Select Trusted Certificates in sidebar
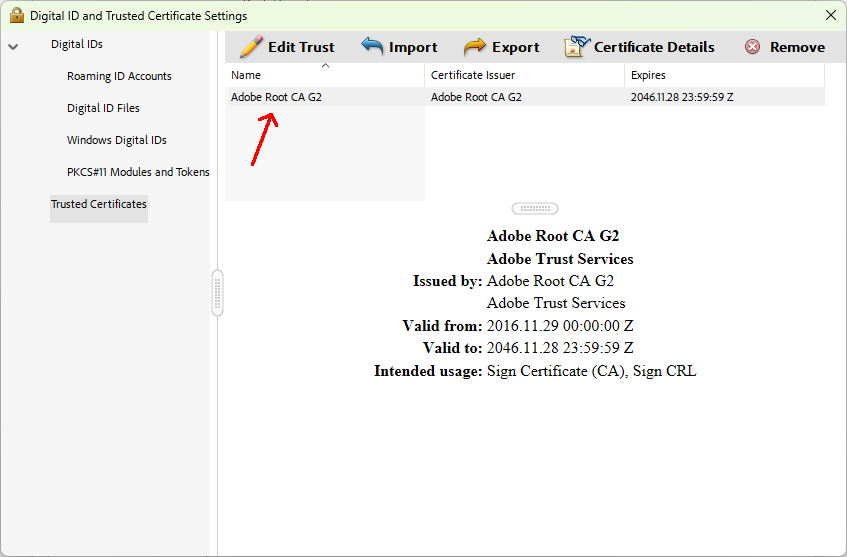The height and width of the screenshot is (557, 847). point(99,204)
